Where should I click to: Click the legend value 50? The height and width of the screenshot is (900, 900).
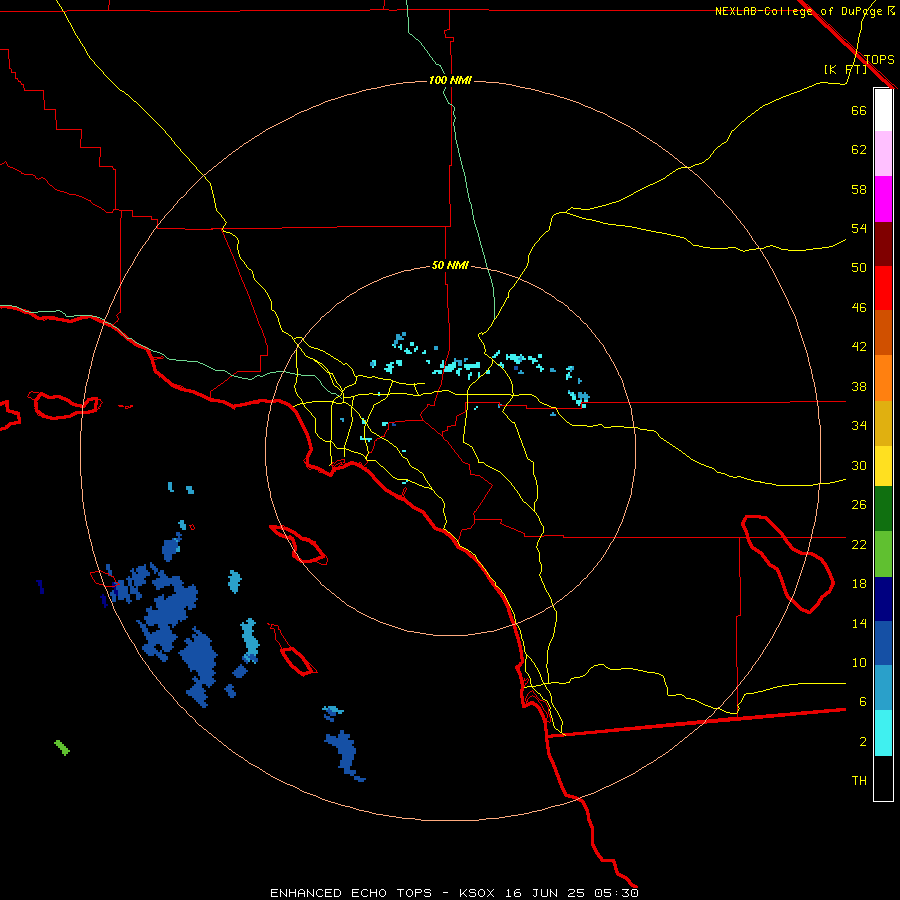[x=859, y=267]
